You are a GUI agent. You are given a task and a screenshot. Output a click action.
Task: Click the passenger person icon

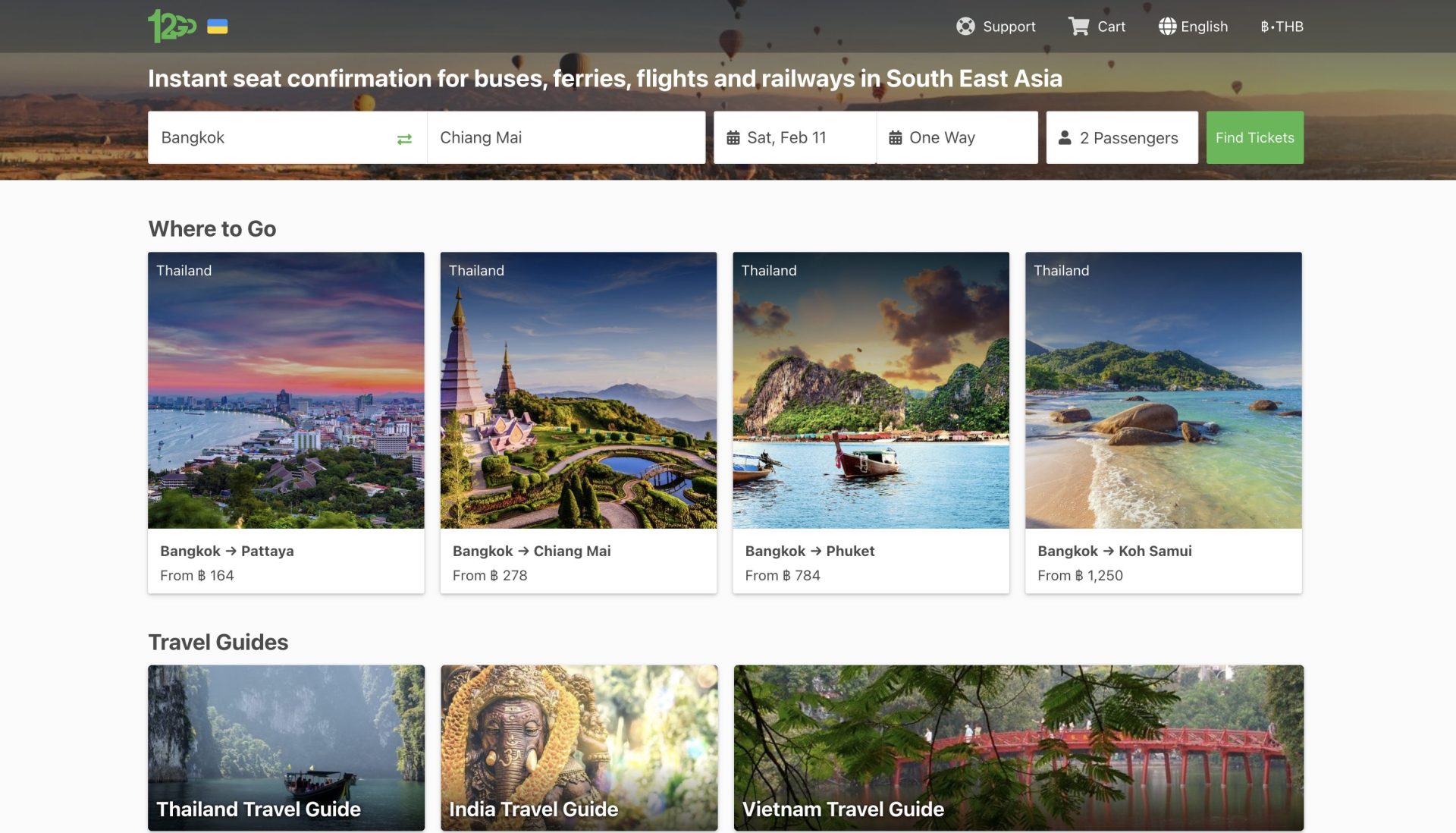coord(1065,138)
